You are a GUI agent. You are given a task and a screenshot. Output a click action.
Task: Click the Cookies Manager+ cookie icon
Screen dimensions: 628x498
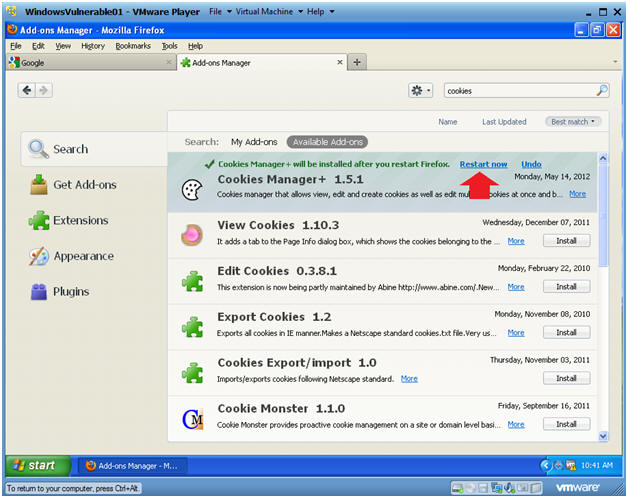click(x=192, y=190)
